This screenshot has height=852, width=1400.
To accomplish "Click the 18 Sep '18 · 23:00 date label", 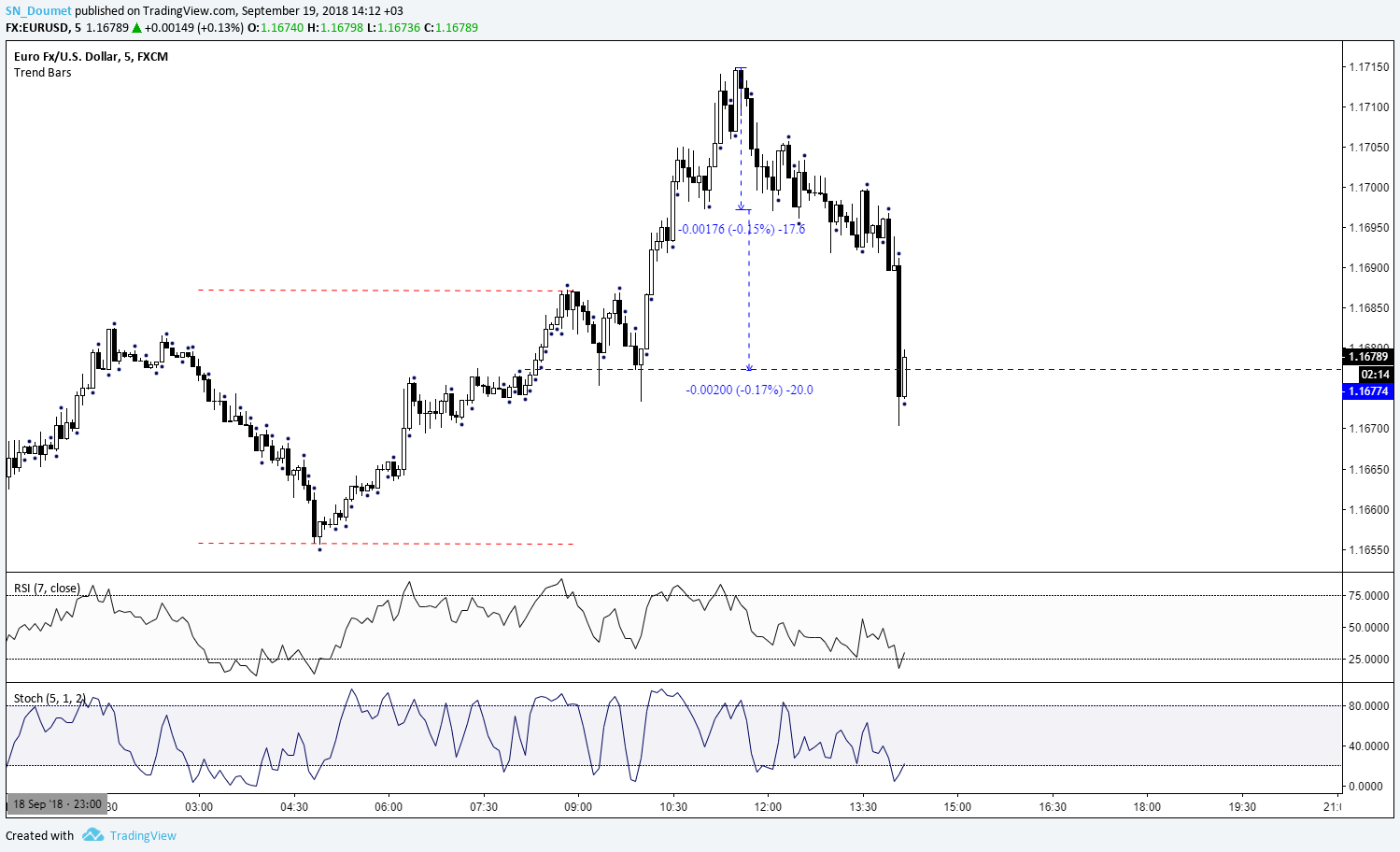I will 56,804.
